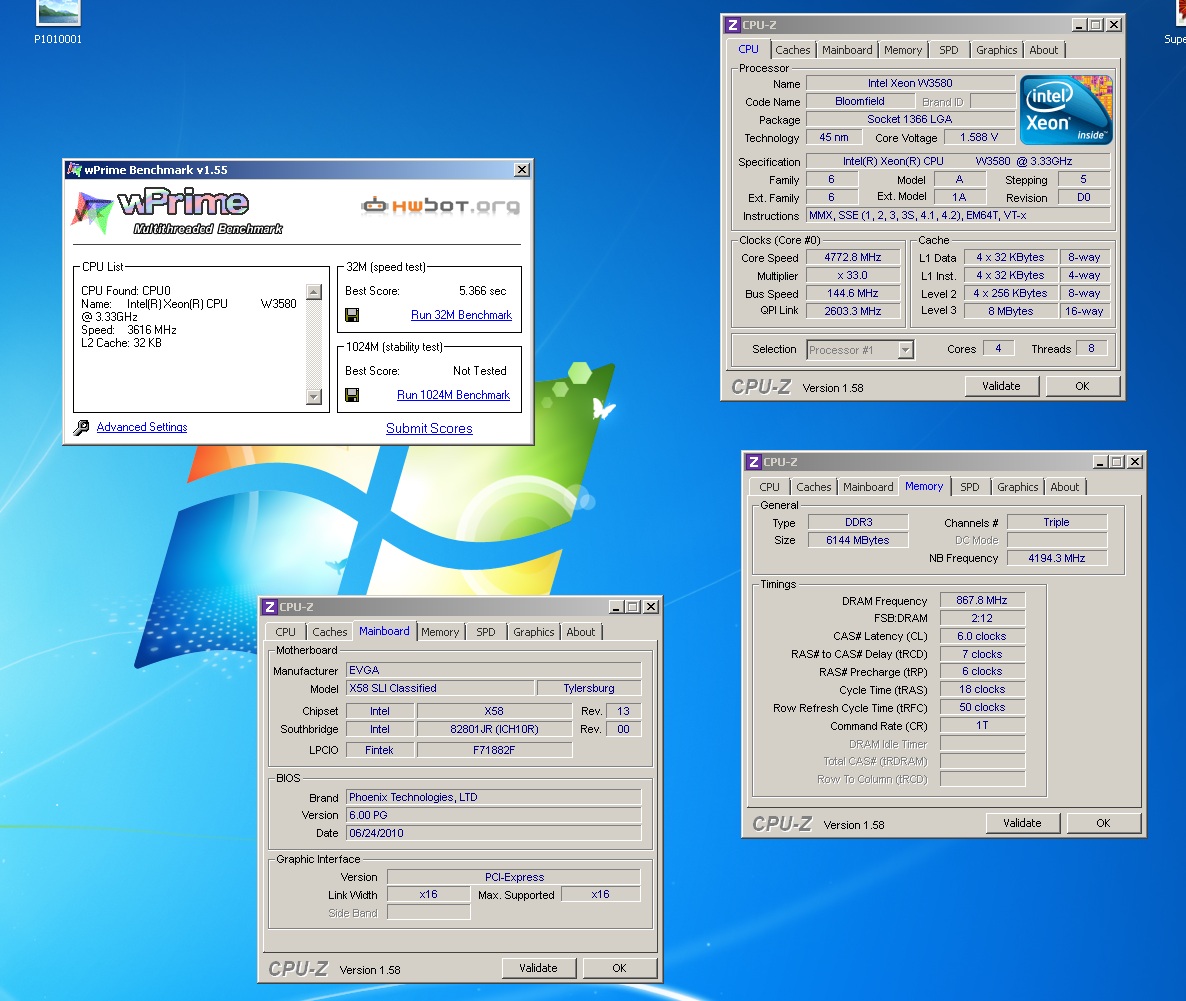The width and height of the screenshot is (1186, 1001).
Task: Click the BIOS Brand Phoenix Technologies, LTD
Action: [x=493, y=797]
